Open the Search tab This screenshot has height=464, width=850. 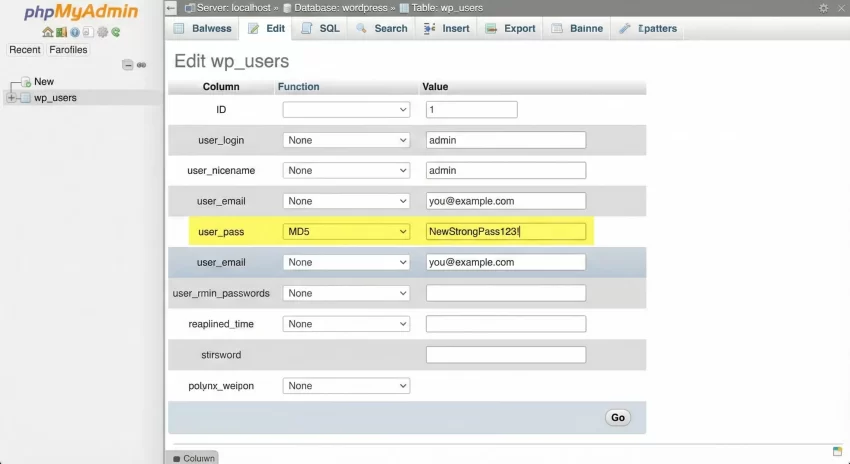(382, 29)
